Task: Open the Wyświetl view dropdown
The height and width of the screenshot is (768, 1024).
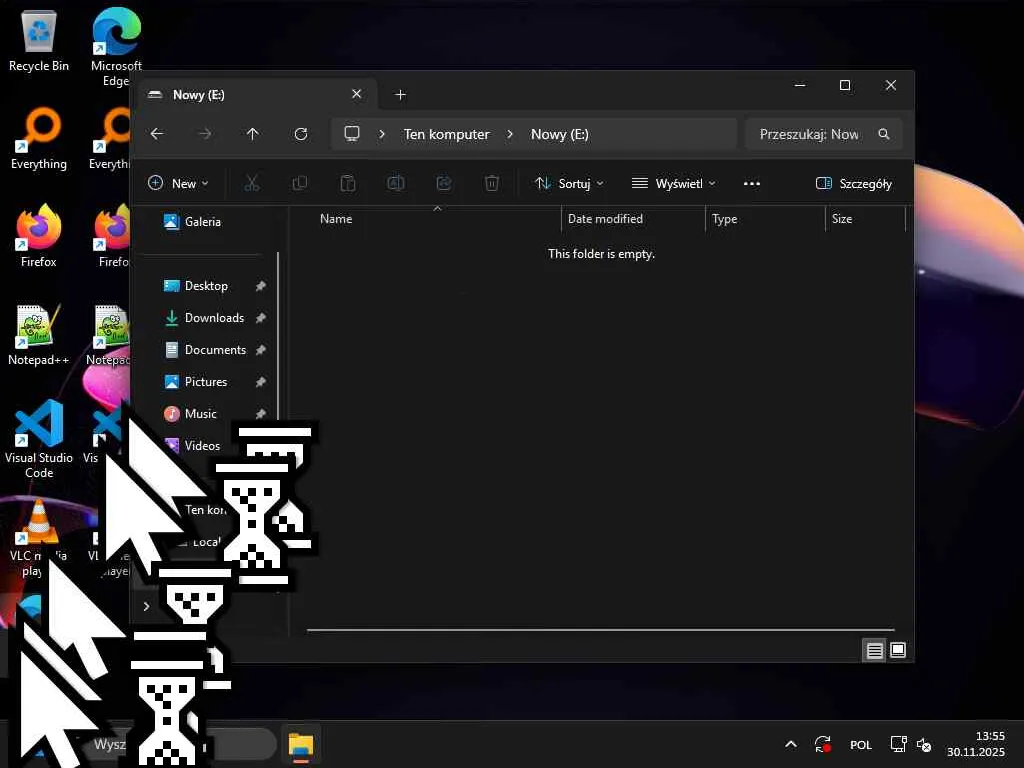Action: tap(673, 184)
